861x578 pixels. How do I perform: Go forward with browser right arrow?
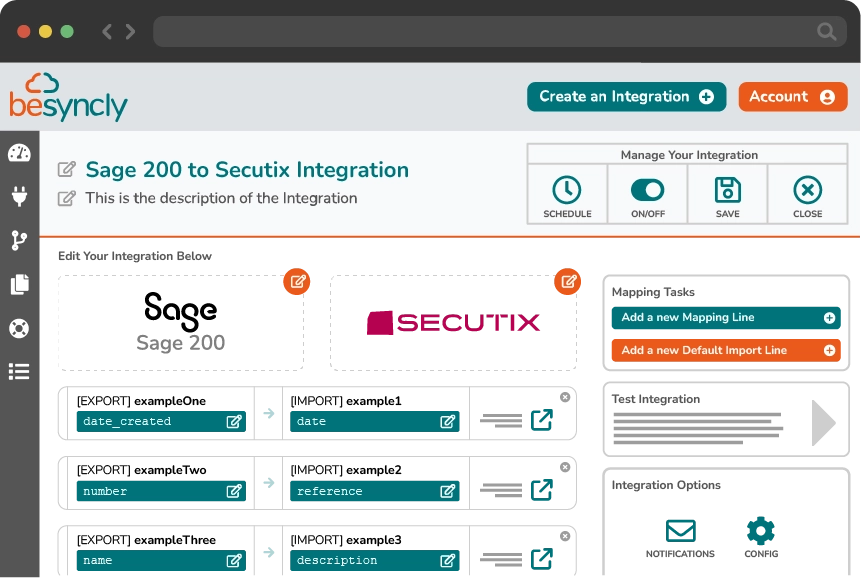point(130,31)
